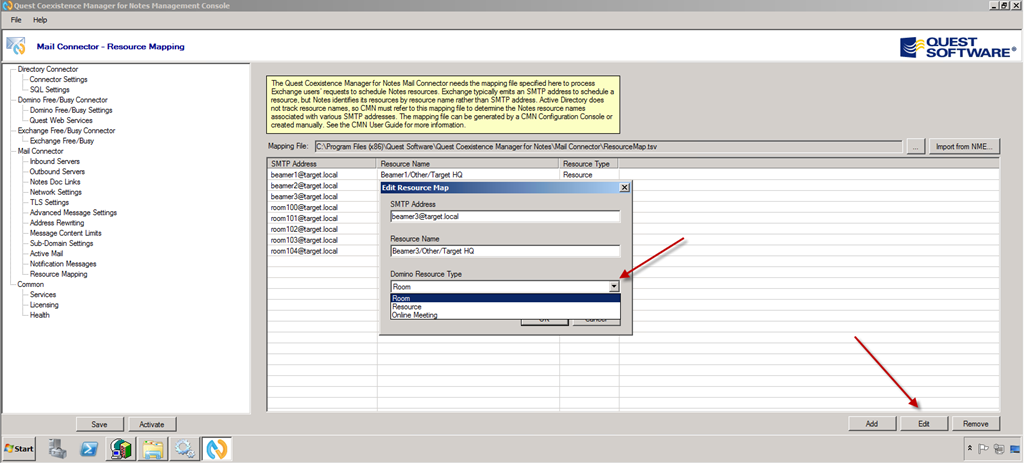Sort by Resource Name column header
Screen dimensions: 1024x463
468,164
